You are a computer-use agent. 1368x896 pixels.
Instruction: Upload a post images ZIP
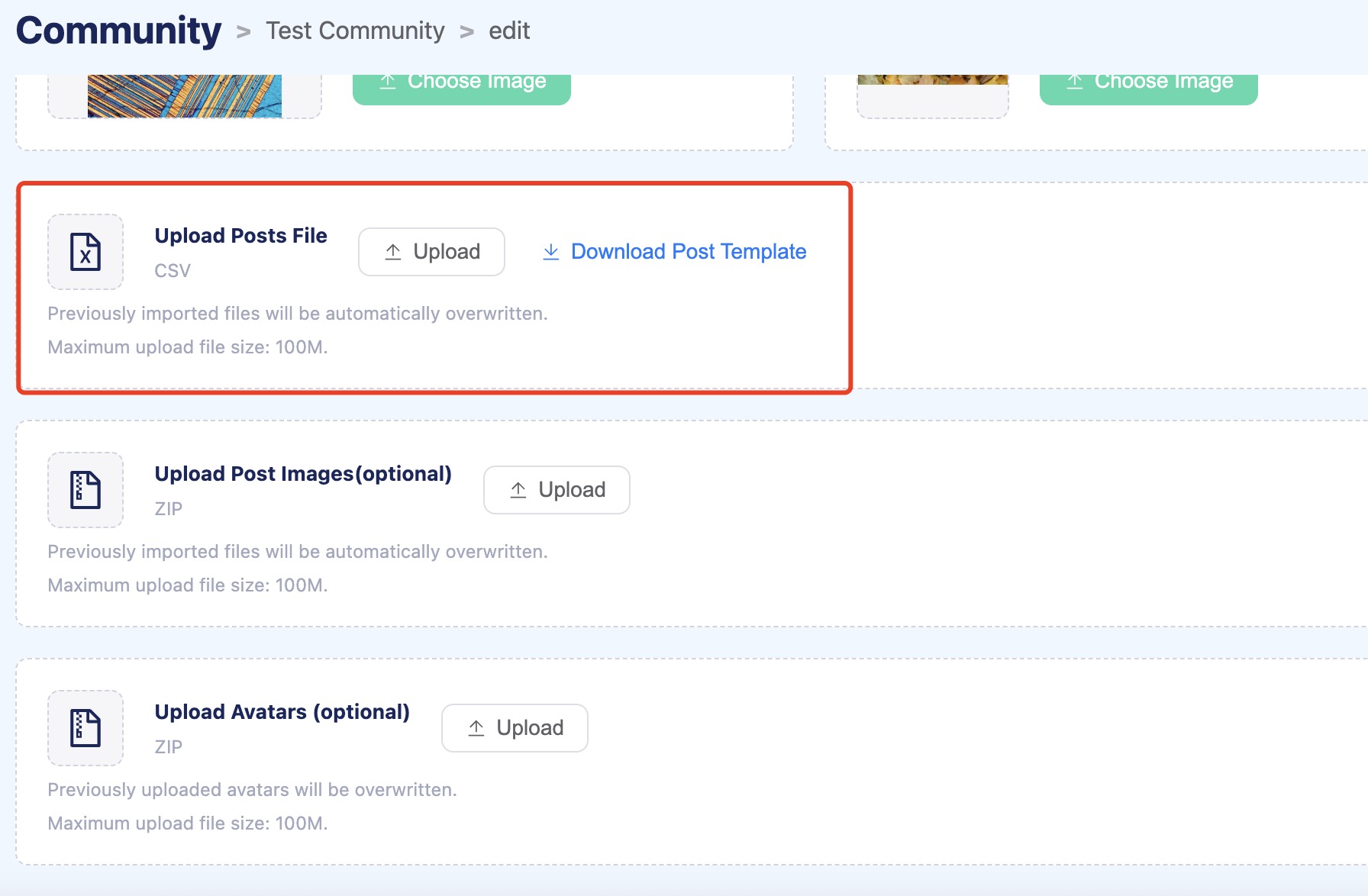pos(557,490)
